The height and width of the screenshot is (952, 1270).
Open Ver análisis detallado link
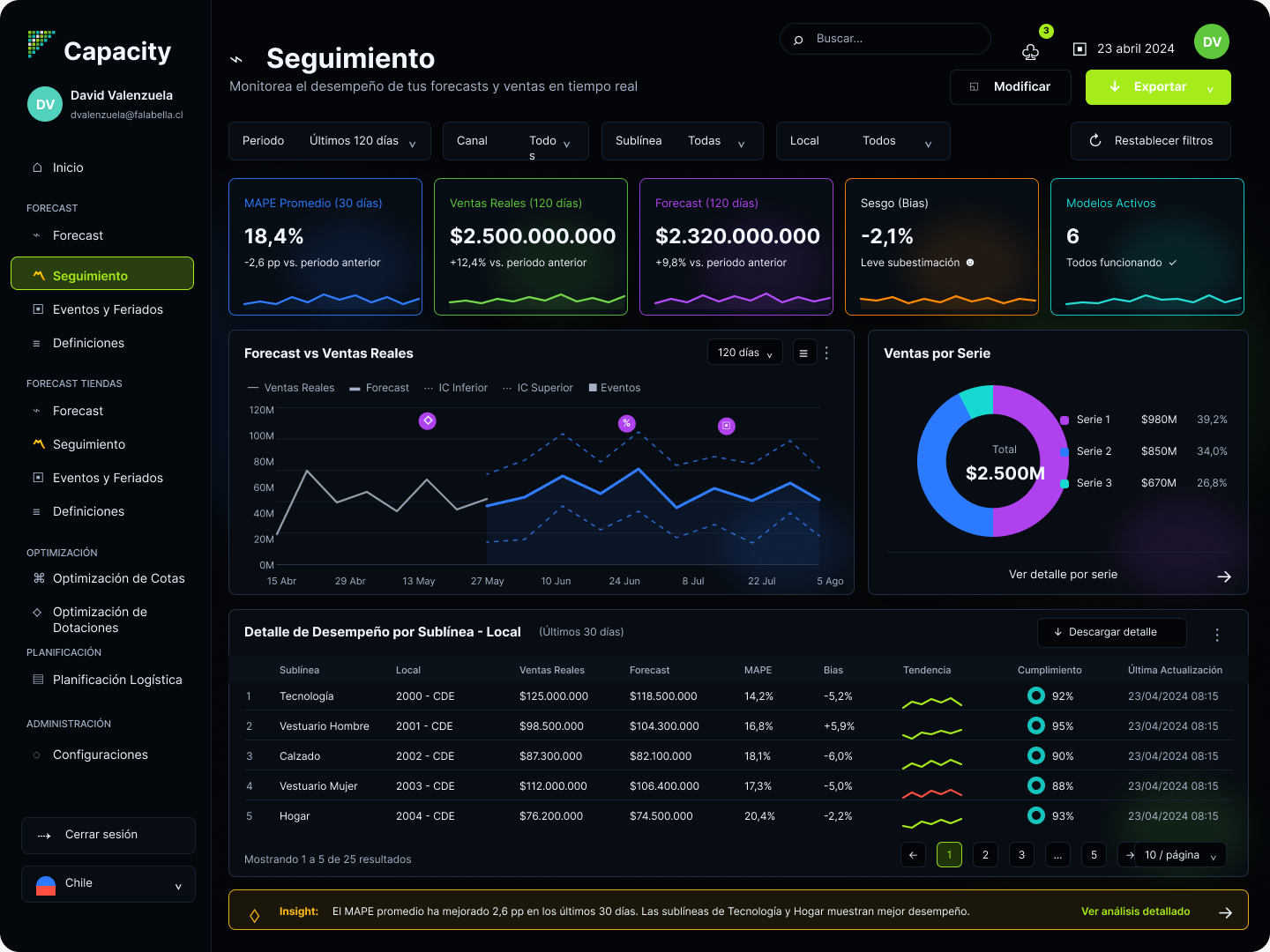point(1136,911)
